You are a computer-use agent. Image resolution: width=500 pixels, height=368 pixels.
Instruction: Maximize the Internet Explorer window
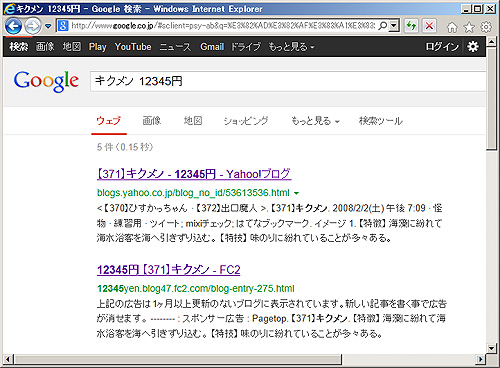click(x=478, y=9)
